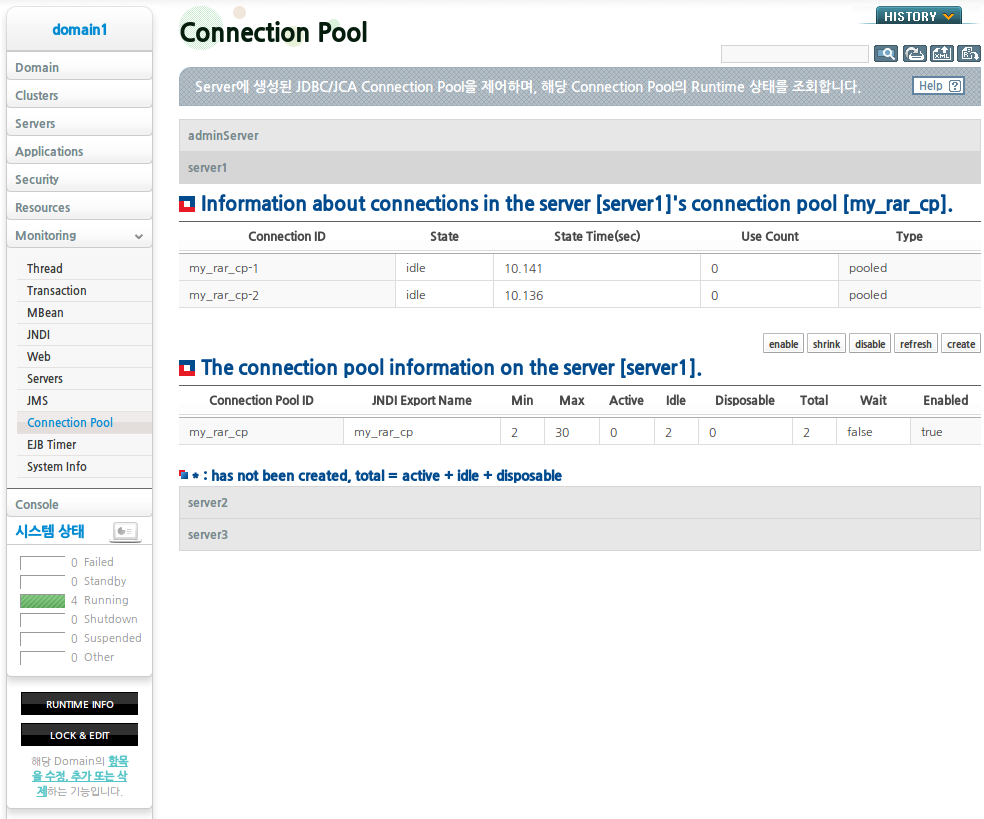The height and width of the screenshot is (819, 984).
Task: Click the green Running status bar
Action: pos(42,601)
